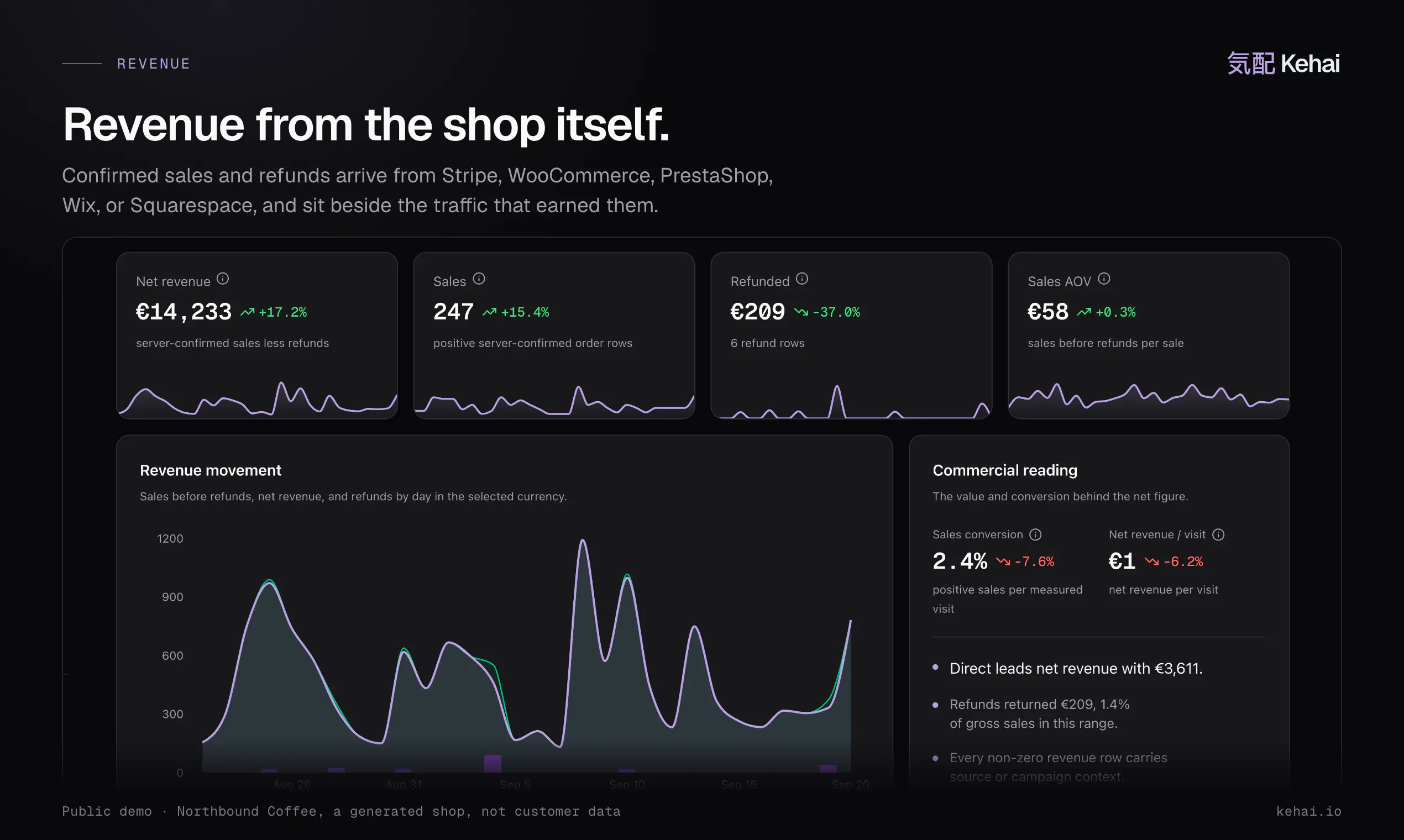Click the '6 refund rows' caption
1404x840 pixels.
(767, 343)
